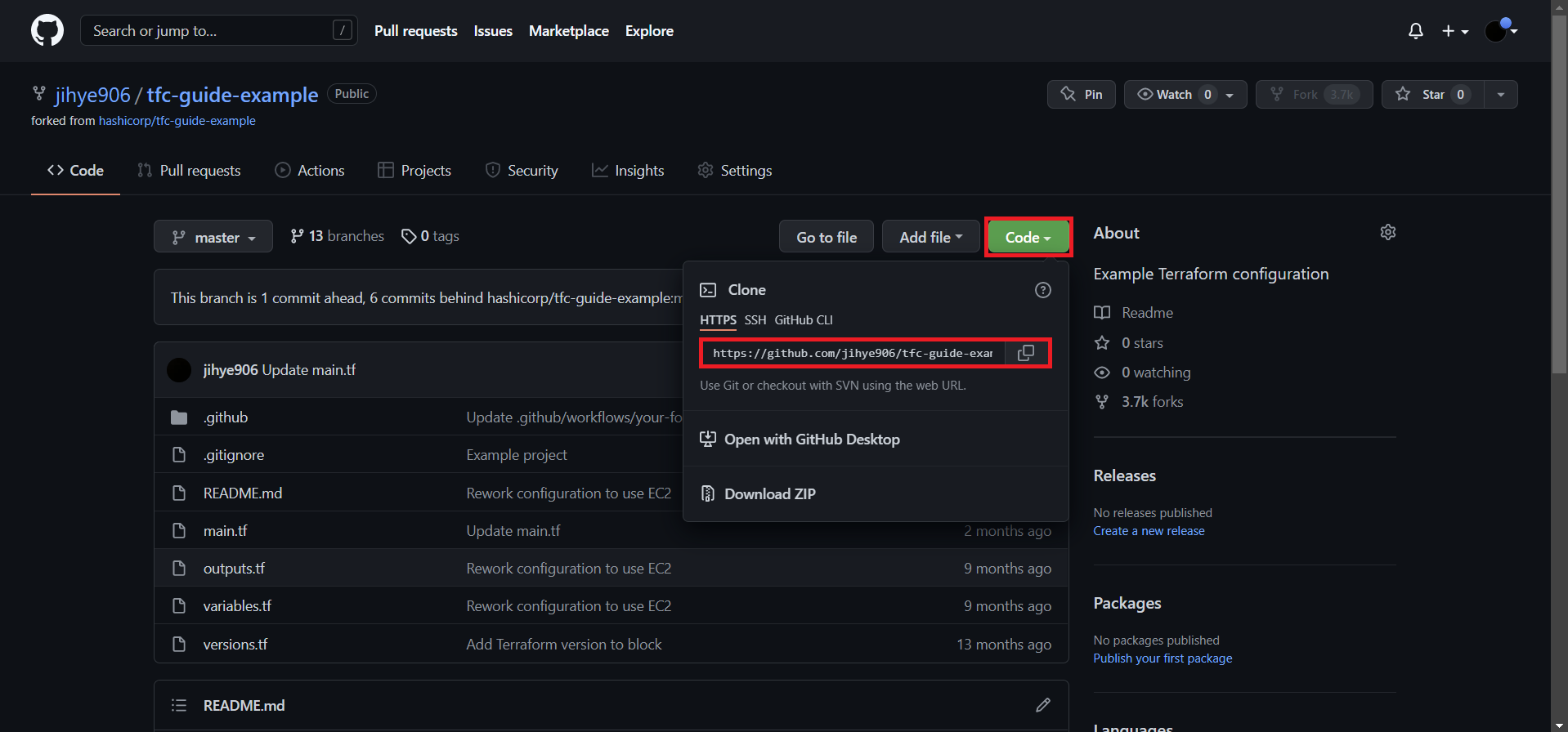Select the HTTPS clone tab
Viewport: 1568px width, 732px height.
[718, 320]
